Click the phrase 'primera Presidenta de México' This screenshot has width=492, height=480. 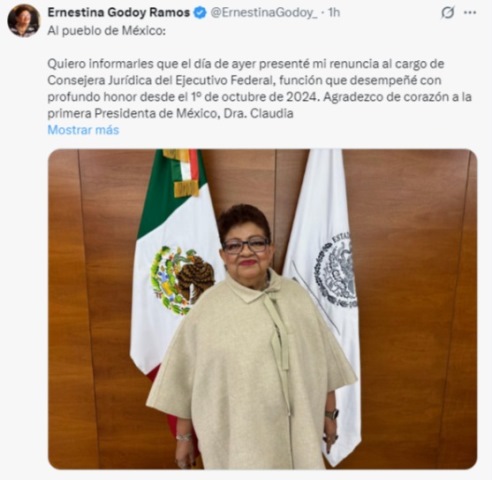coord(132,114)
